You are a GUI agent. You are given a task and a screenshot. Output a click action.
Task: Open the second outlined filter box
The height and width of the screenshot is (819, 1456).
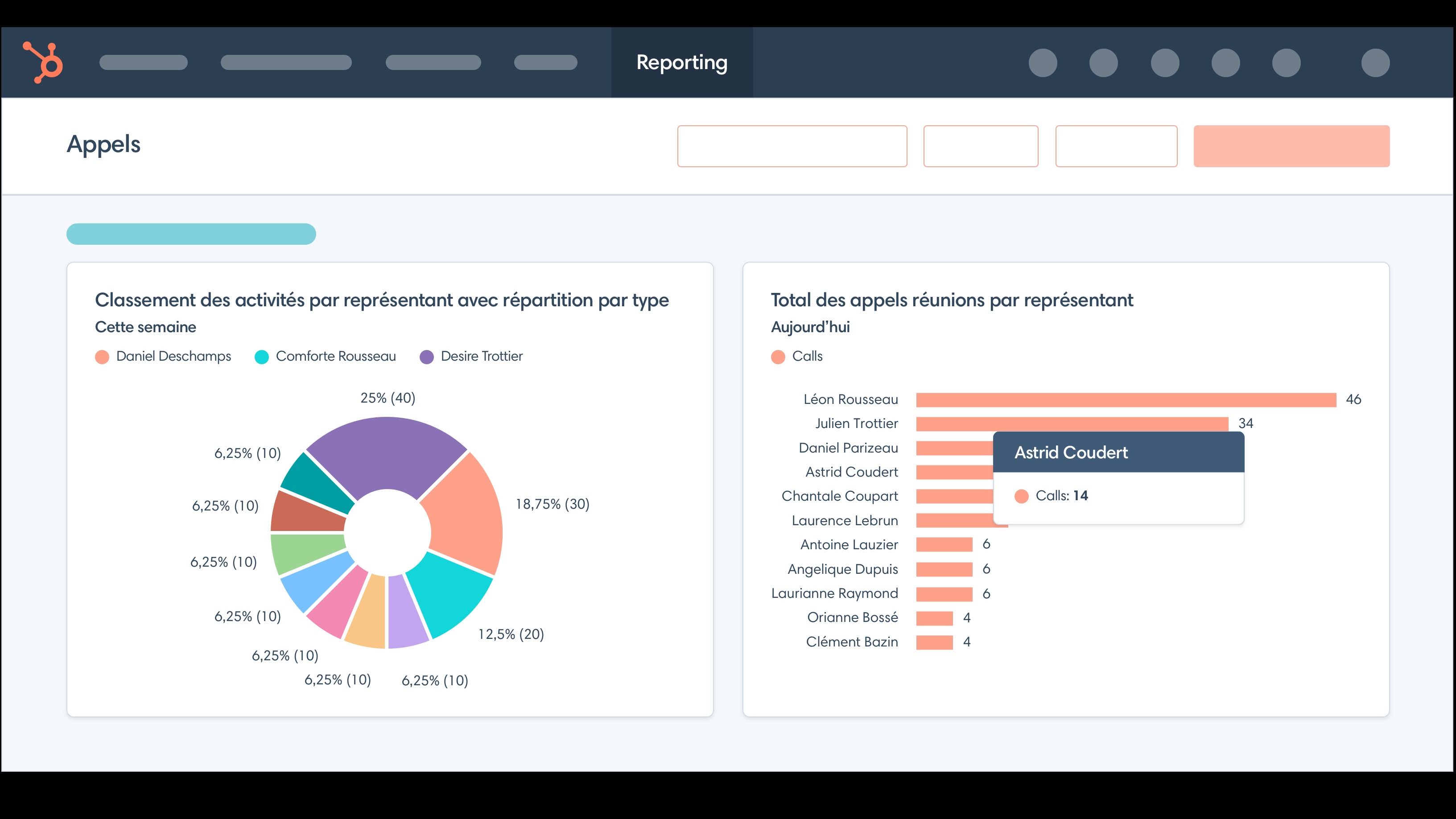click(981, 146)
